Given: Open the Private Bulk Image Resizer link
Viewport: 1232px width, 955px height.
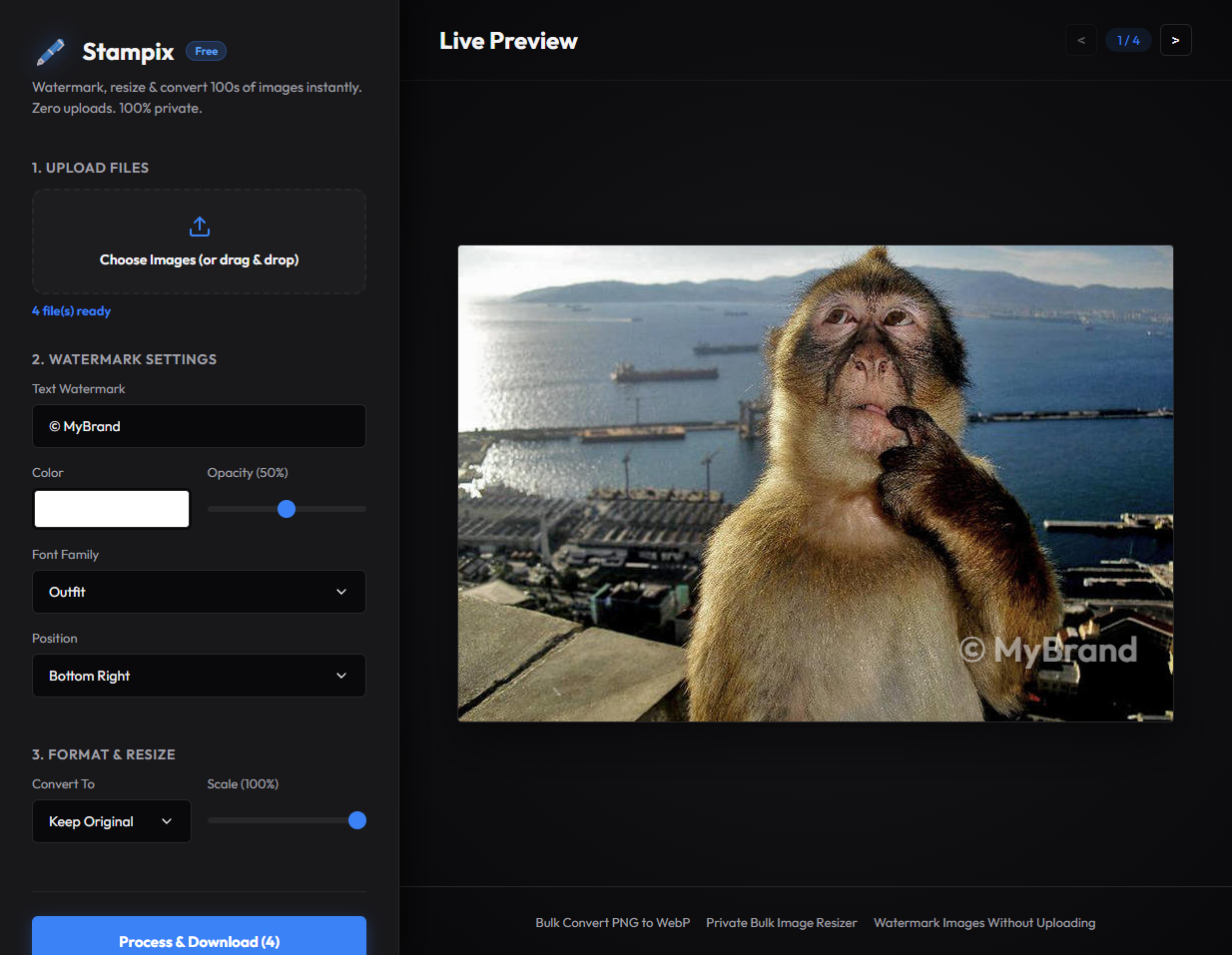Looking at the screenshot, I should click(782, 922).
